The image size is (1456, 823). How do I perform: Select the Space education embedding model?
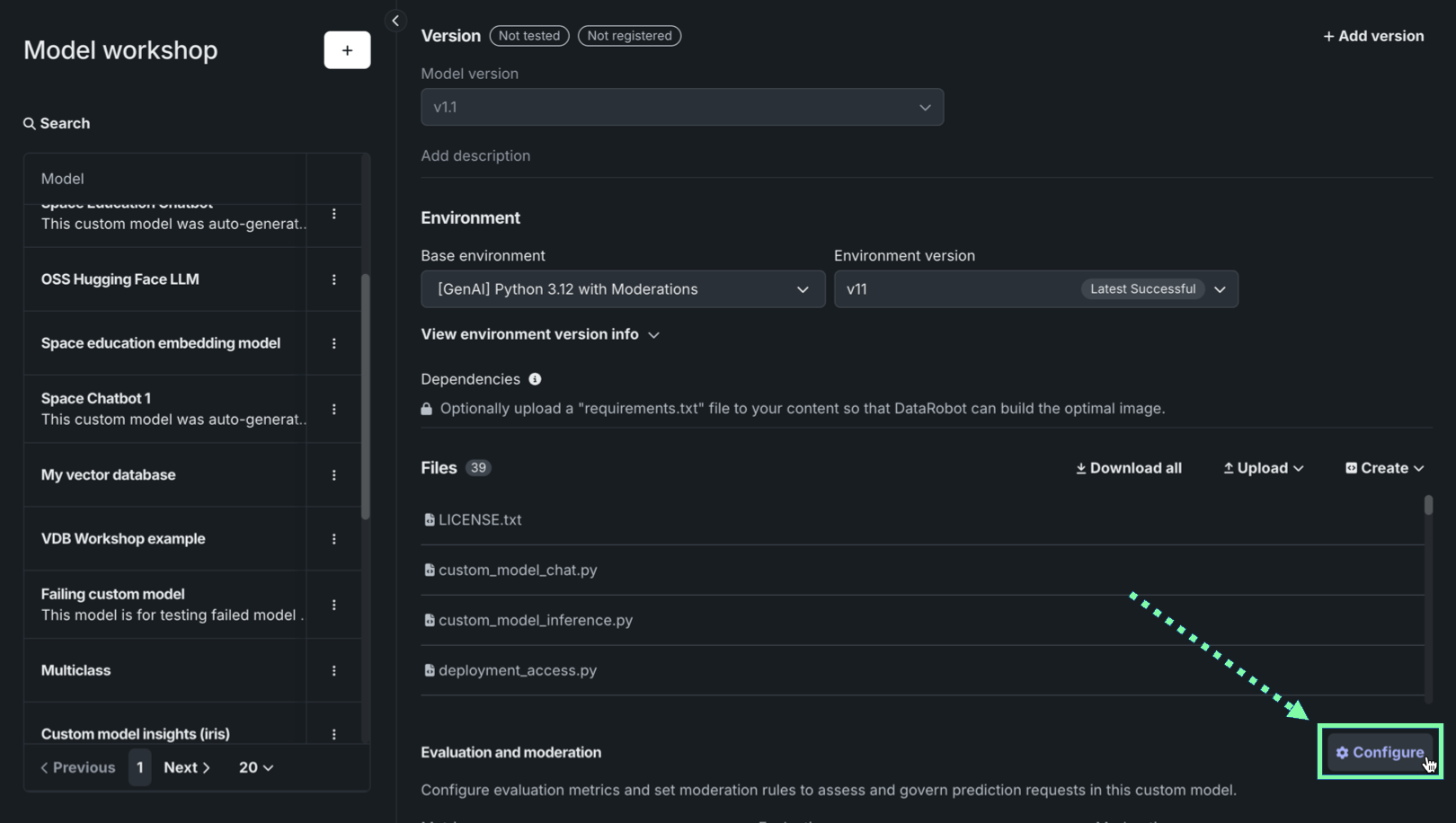[x=161, y=343]
